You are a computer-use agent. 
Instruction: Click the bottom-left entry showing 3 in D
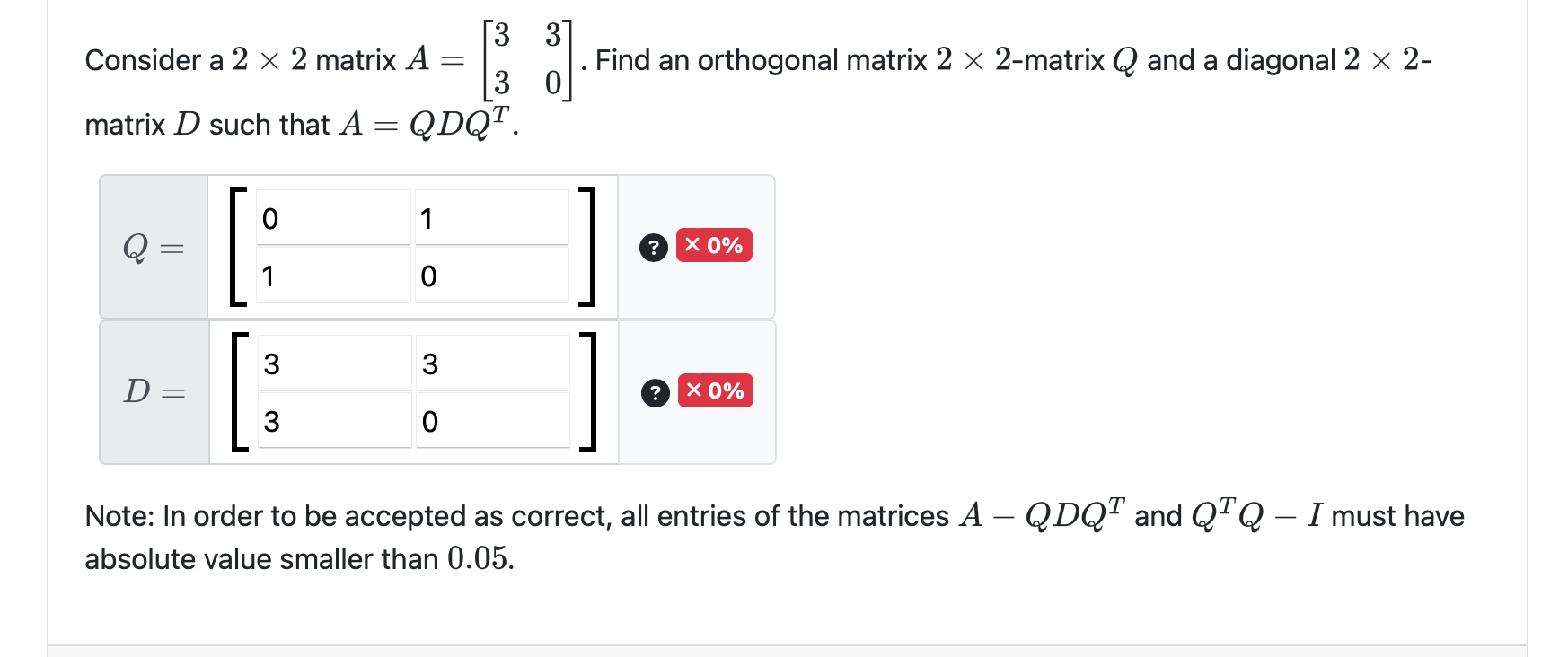pos(332,420)
